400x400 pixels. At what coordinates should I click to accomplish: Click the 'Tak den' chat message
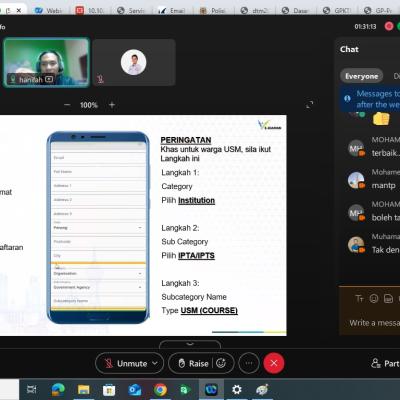point(386,250)
